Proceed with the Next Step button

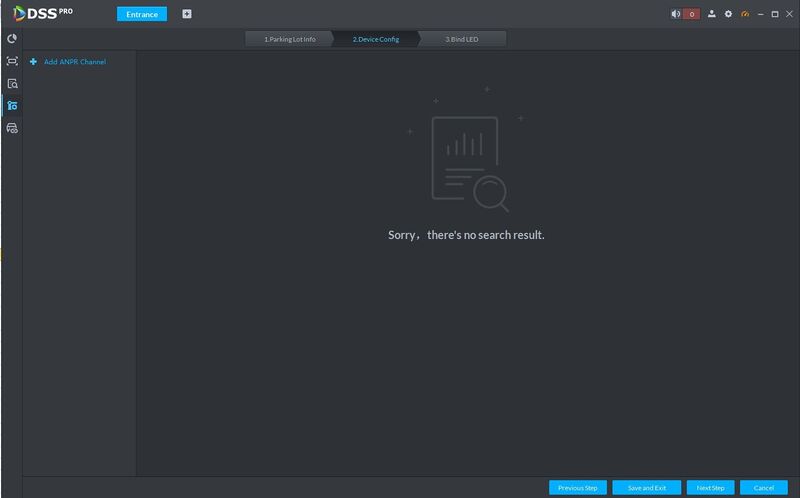pos(710,488)
